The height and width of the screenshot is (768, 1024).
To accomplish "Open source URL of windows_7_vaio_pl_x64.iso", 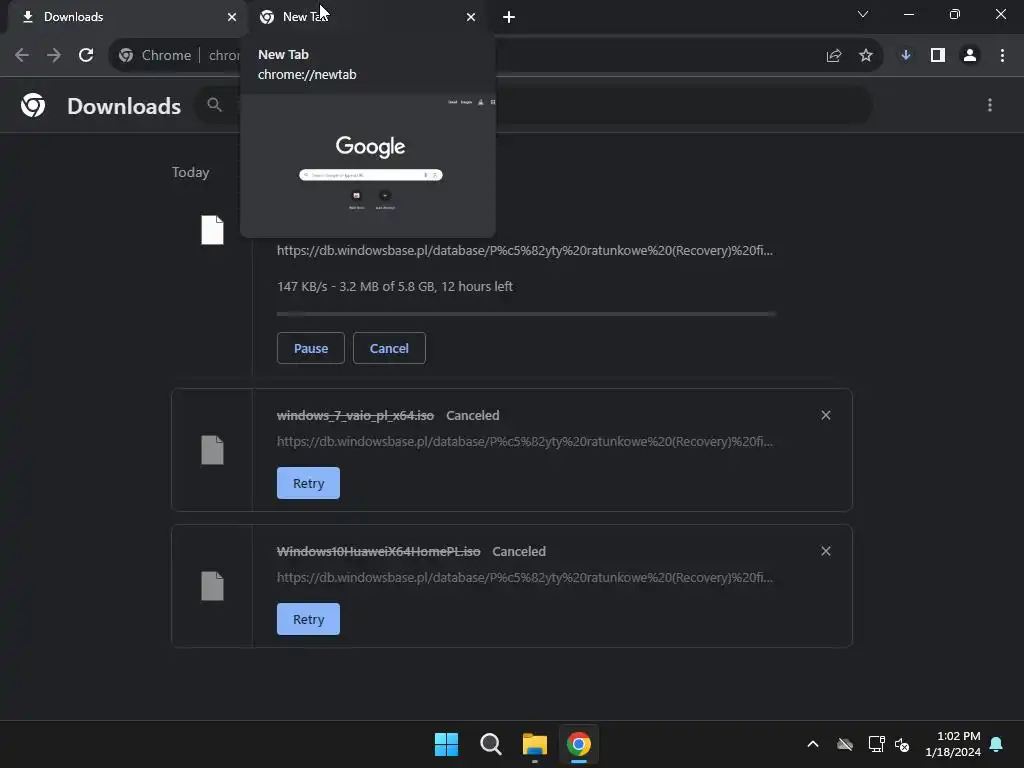I will click(x=525, y=441).
